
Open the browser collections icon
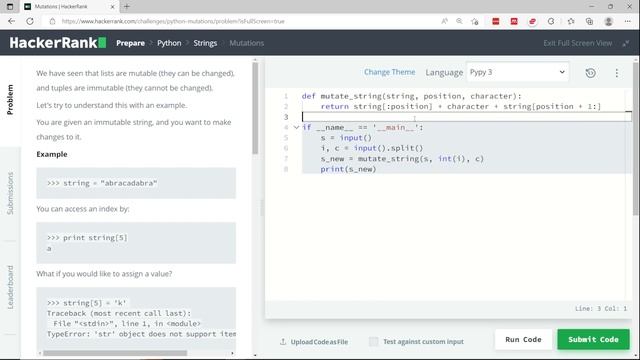click(x=589, y=21)
